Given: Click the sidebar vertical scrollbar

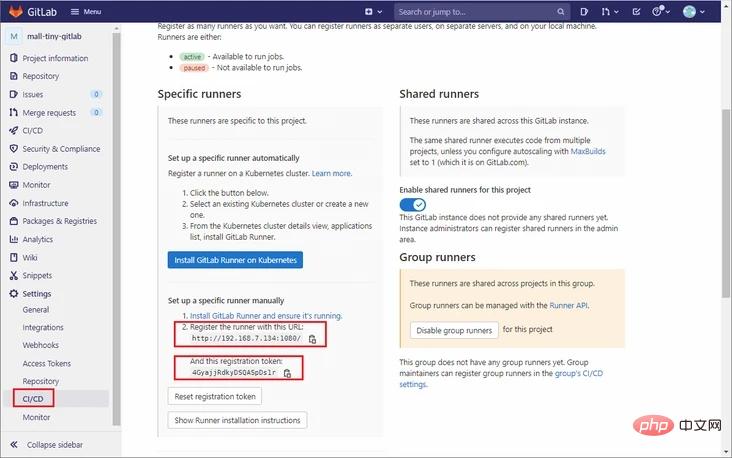Looking at the screenshot, I should [x=116, y=229].
